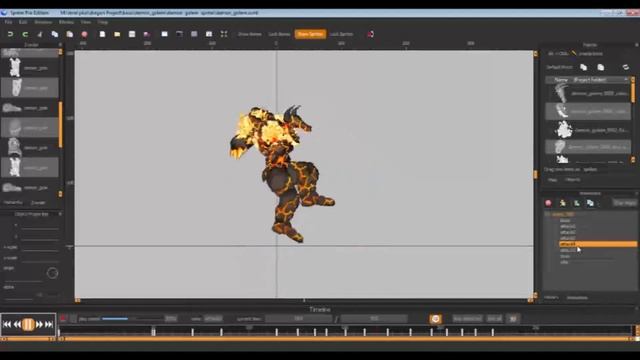Toggle the orange loop button on timeline

(435, 319)
